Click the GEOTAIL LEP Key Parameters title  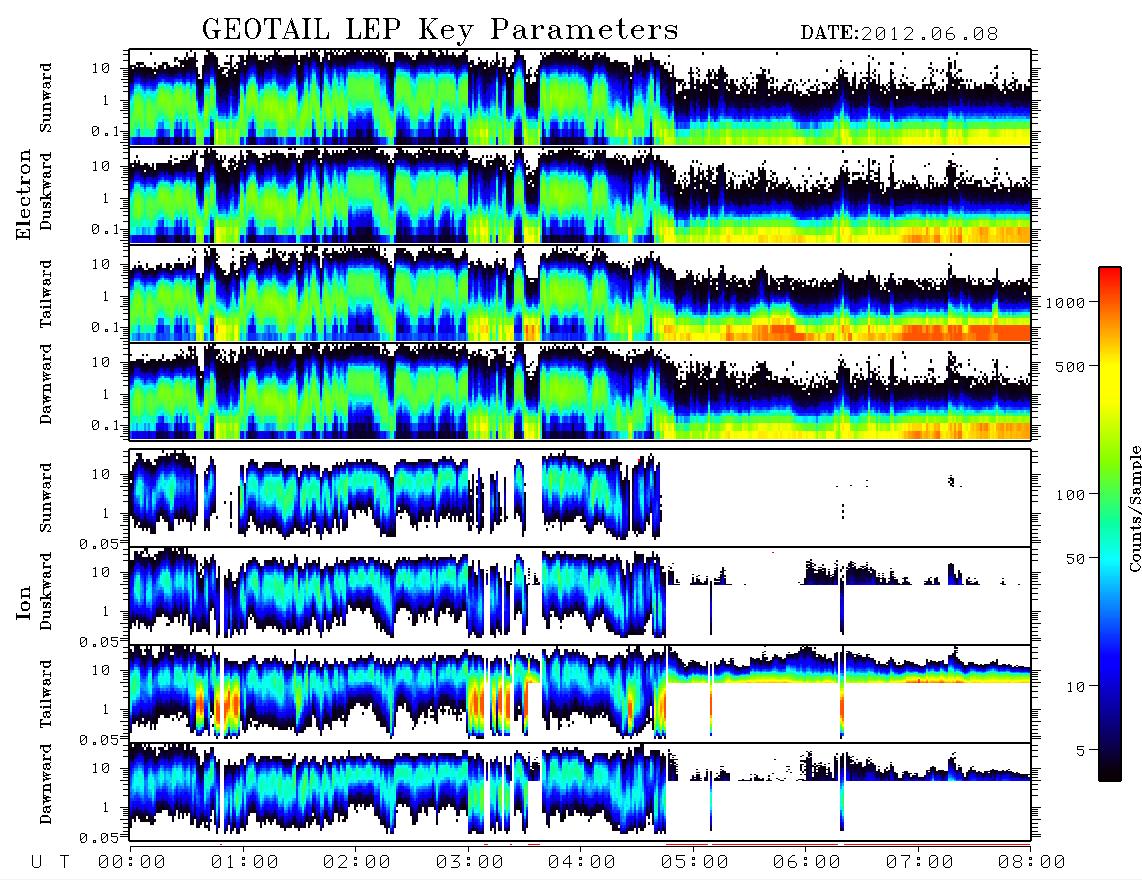pos(440,30)
